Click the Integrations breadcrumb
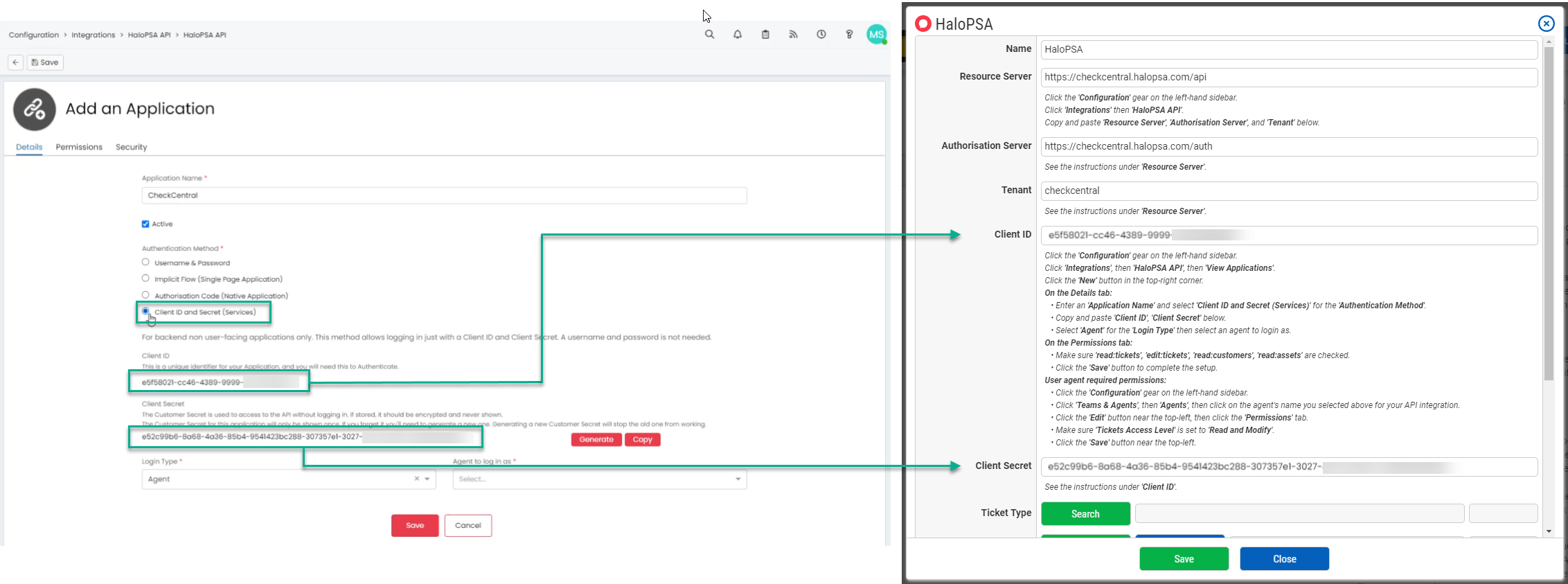The image size is (1568, 584). [93, 35]
